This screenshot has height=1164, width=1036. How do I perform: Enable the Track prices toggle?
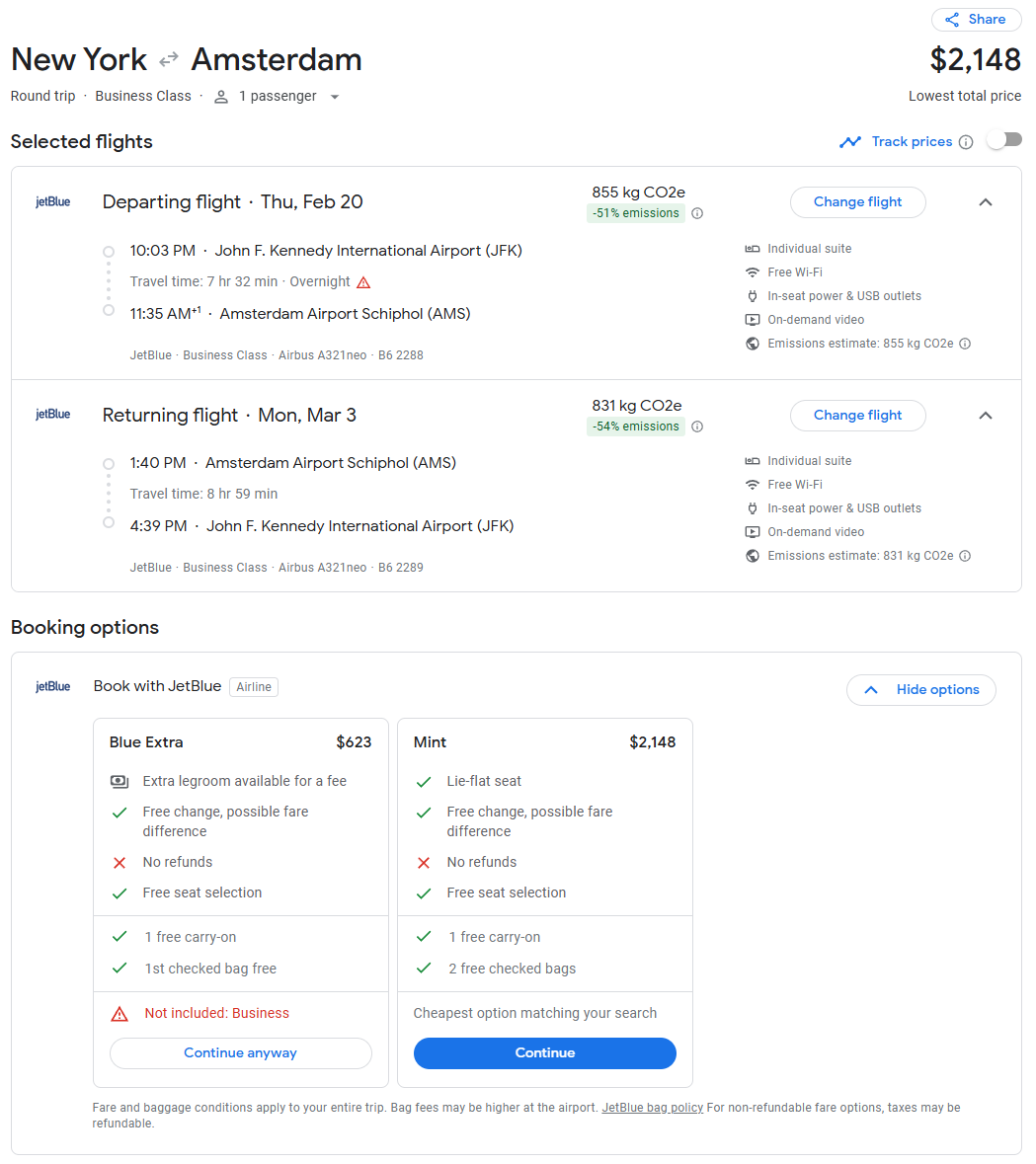point(1003,140)
